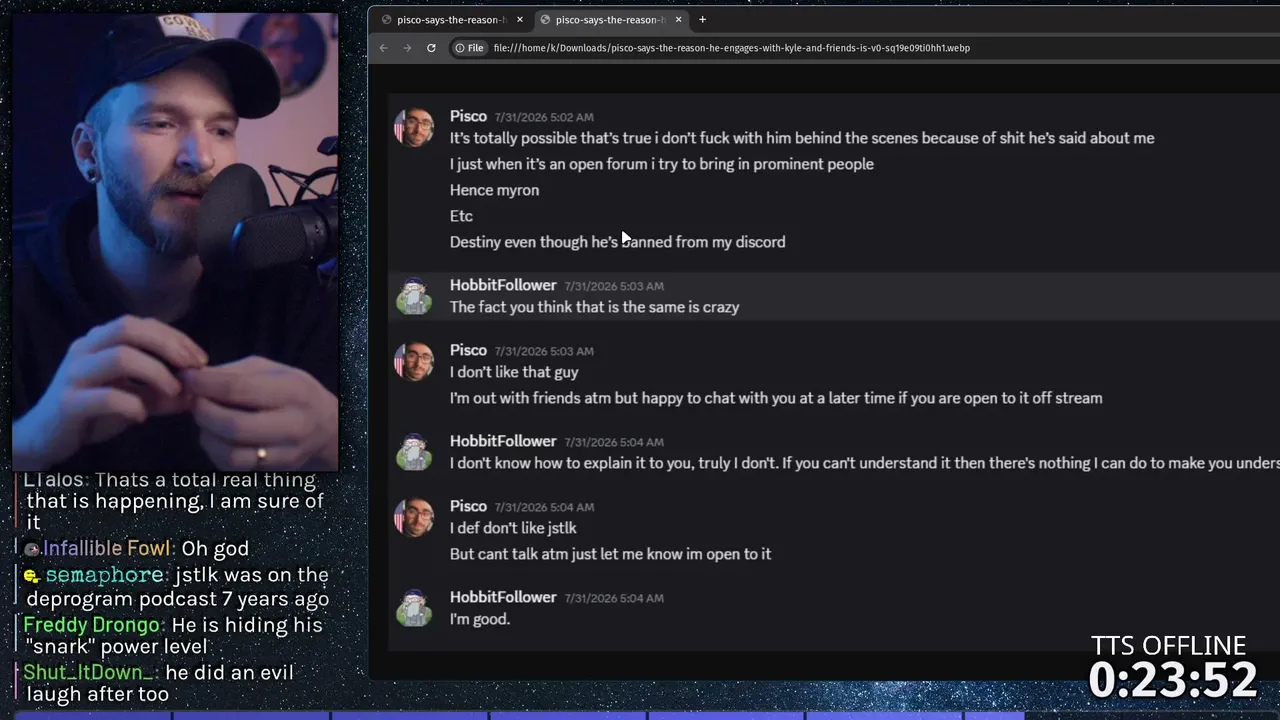Click the browser forward arrow
The image size is (1280, 720).
(x=407, y=48)
